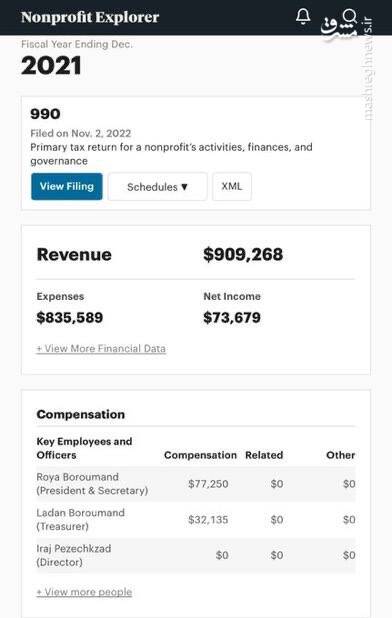Open notifications via the bell icon
The image size is (392, 618).
[303, 17]
